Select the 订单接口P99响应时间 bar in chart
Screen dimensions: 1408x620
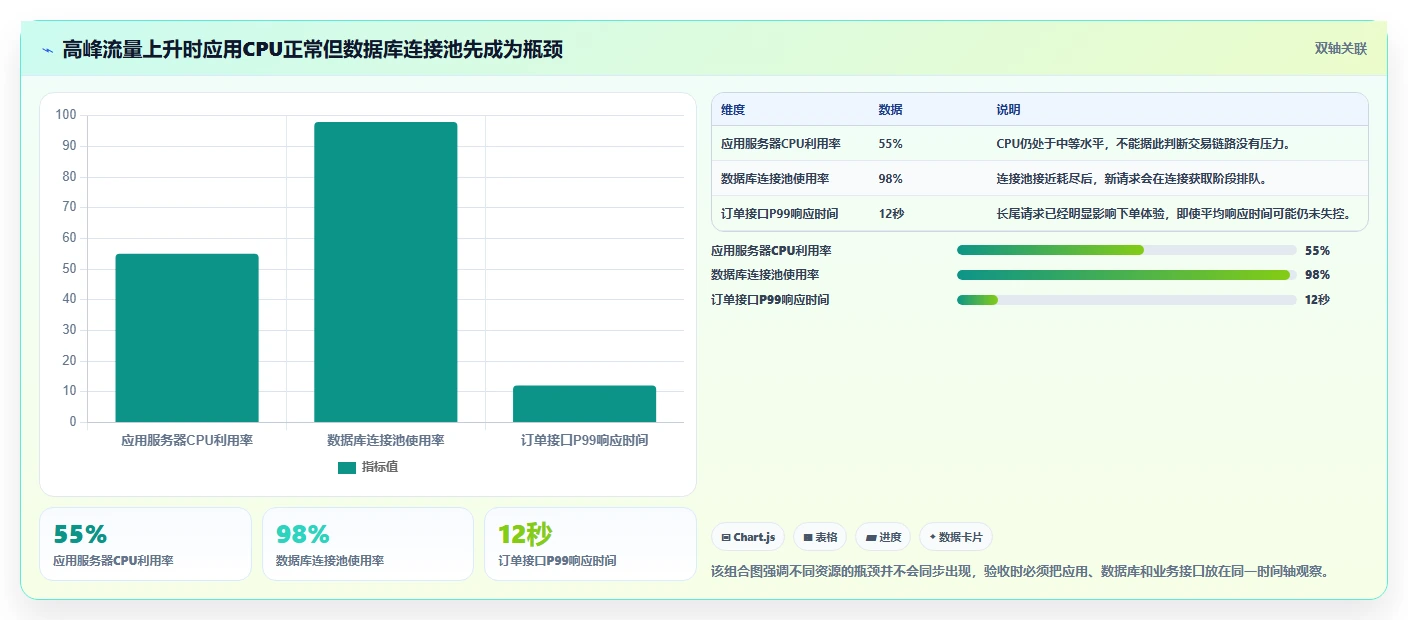point(584,404)
